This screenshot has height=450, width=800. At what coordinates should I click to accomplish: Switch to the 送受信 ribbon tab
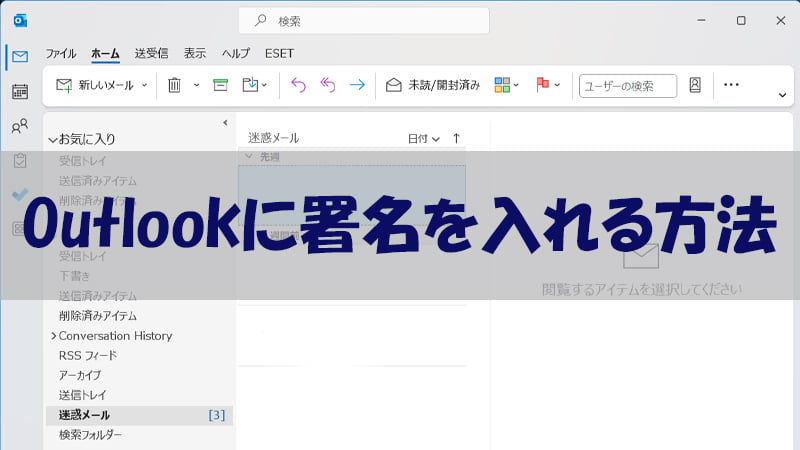click(x=151, y=53)
